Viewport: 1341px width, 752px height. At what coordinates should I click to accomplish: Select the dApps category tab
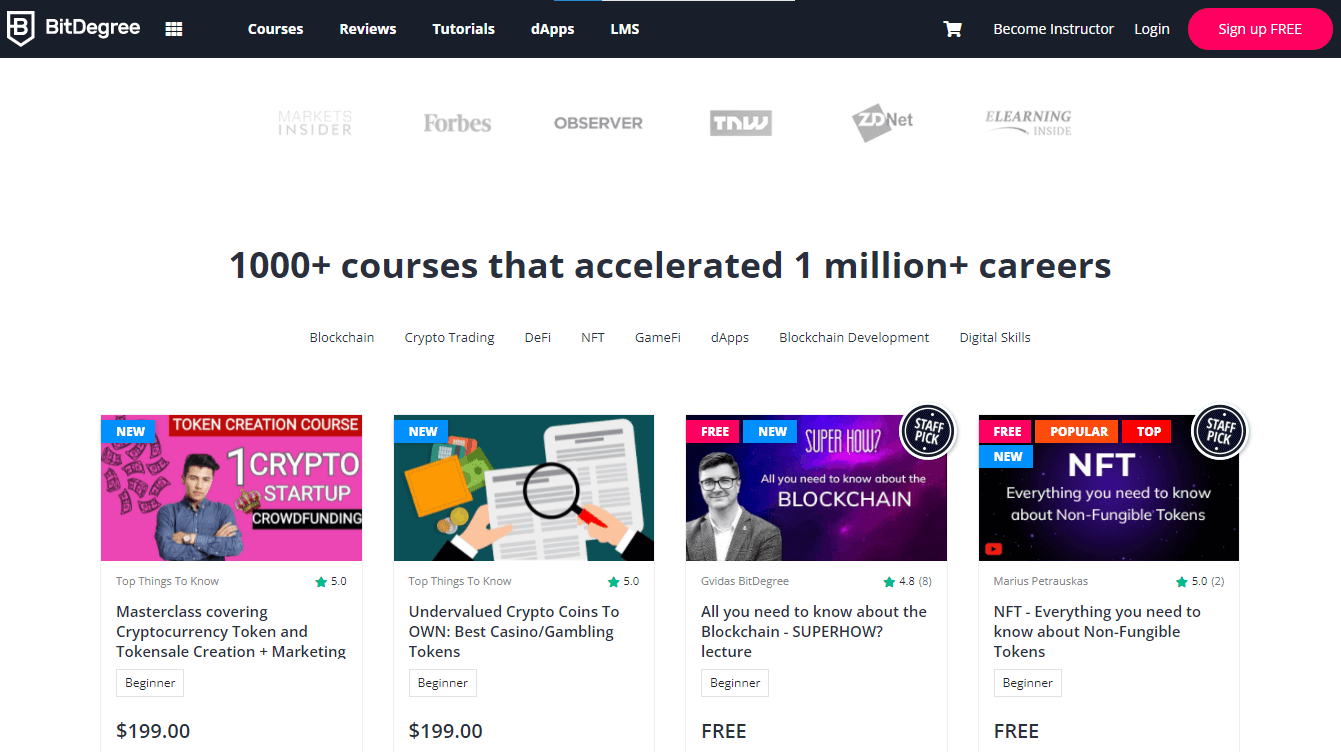[730, 338]
